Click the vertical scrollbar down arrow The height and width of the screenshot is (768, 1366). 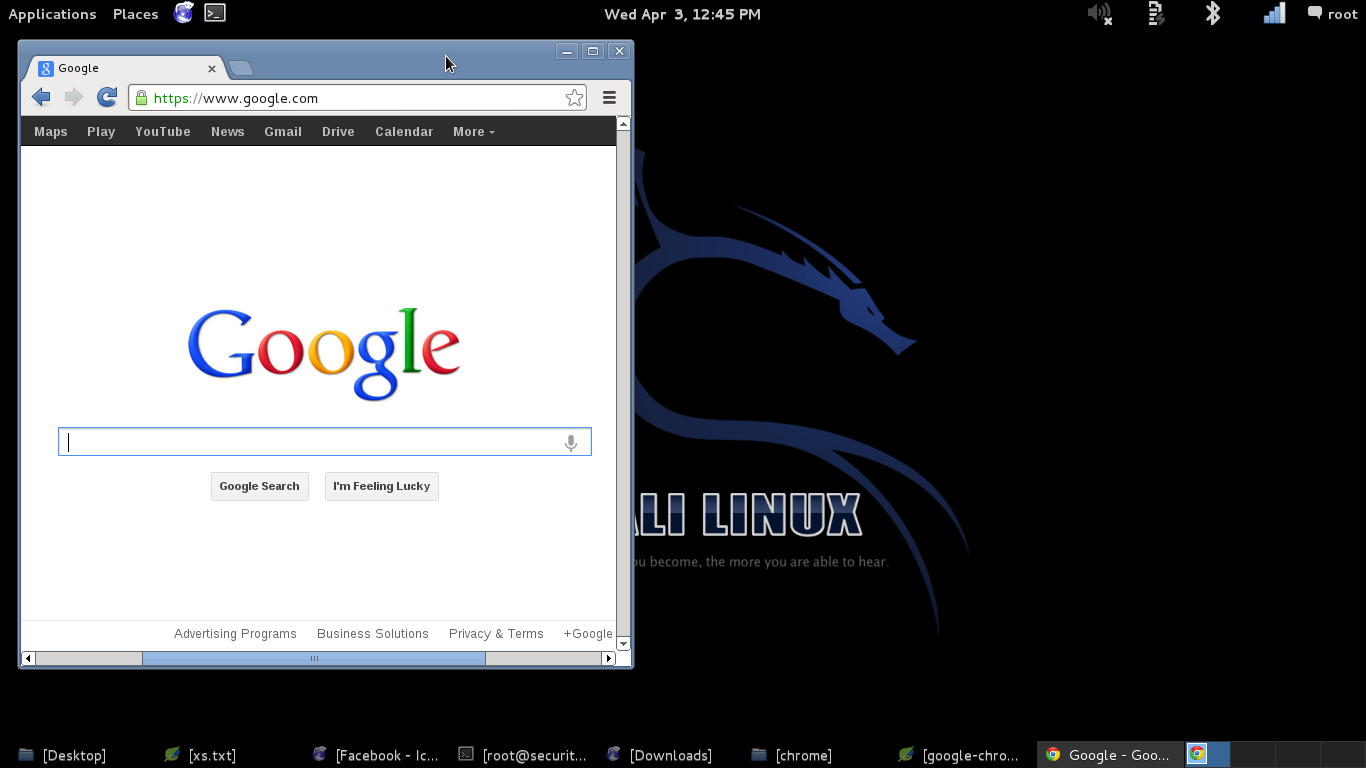click(x=624, y=643)
